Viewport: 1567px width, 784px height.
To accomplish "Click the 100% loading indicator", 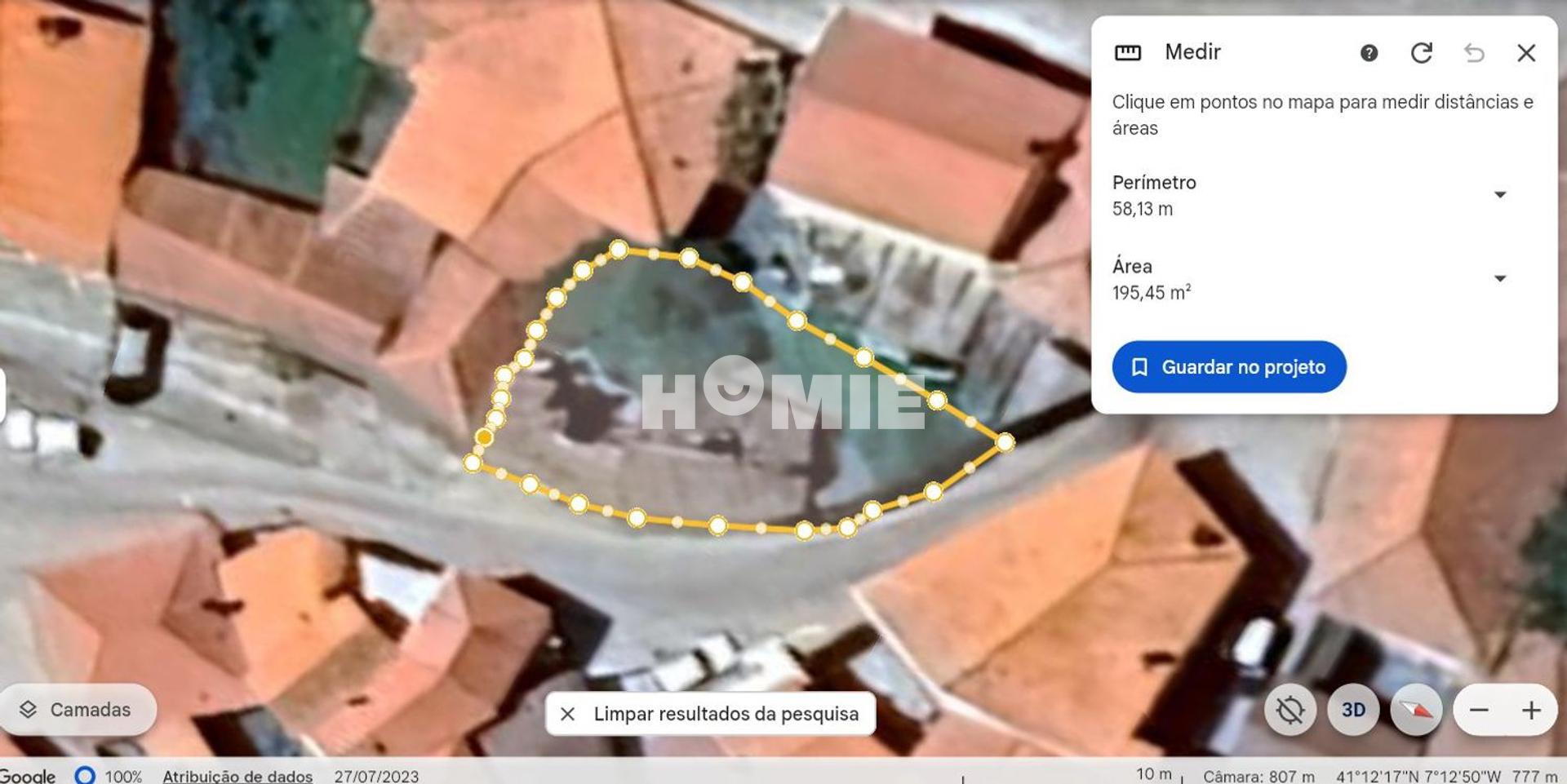I will click(x=109, y=776).
